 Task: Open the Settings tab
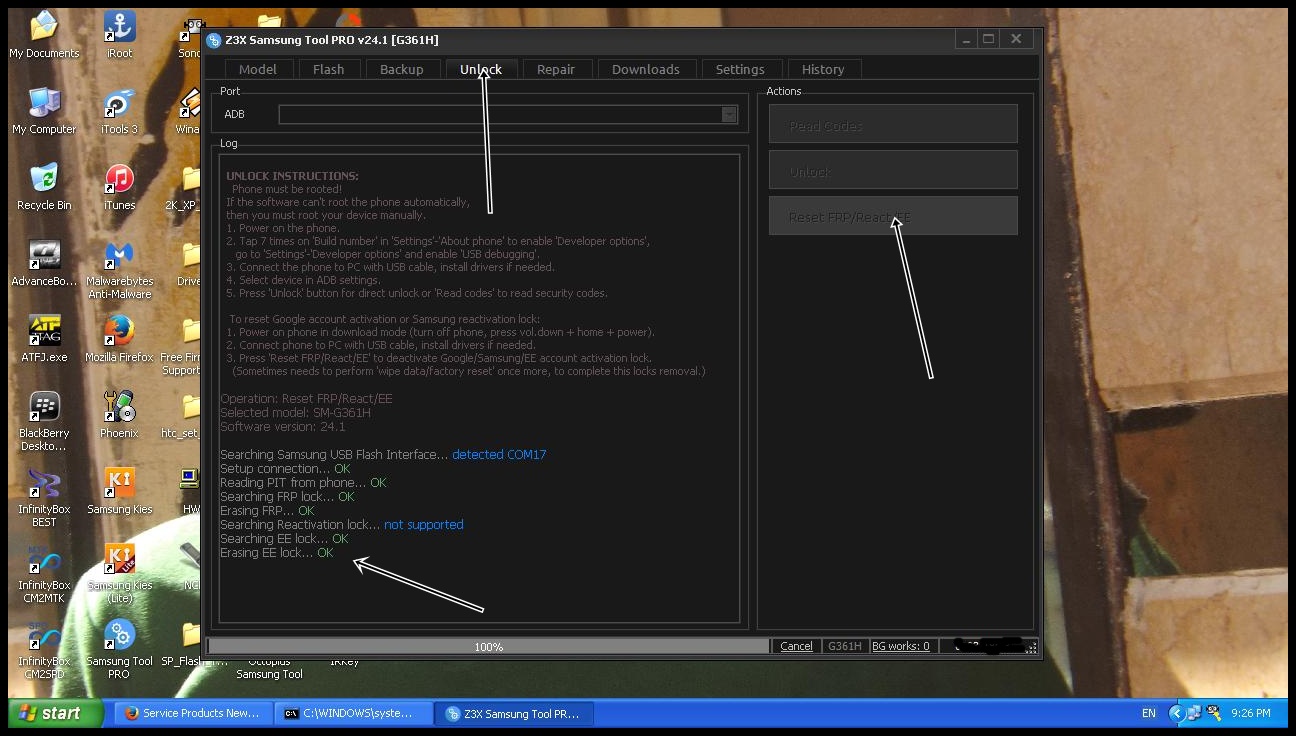pos(740,69)
